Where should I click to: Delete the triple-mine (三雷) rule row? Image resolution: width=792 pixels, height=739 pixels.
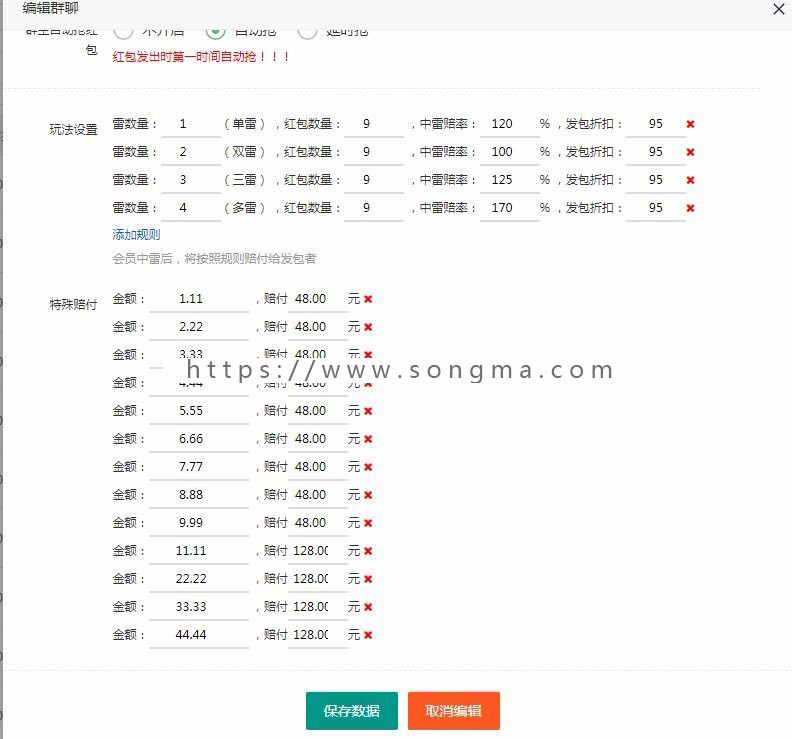(x=690, y=180)
